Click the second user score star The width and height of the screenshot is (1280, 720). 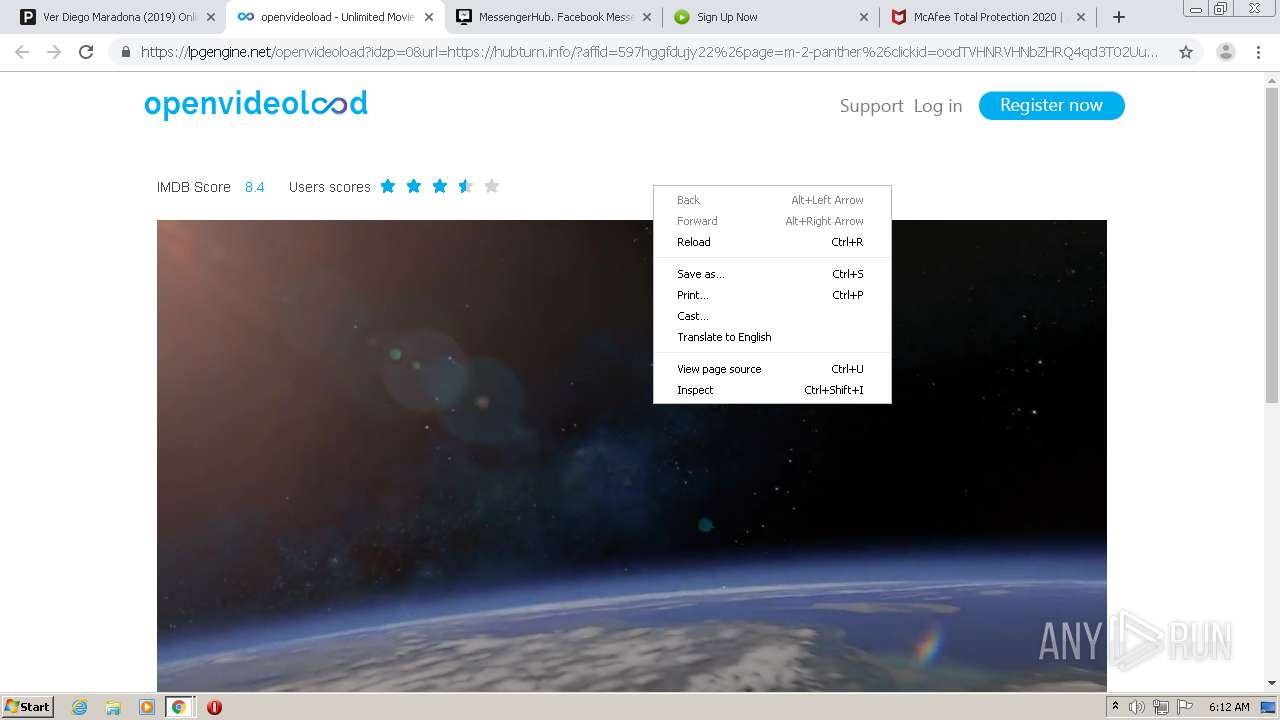coord(414,186)
